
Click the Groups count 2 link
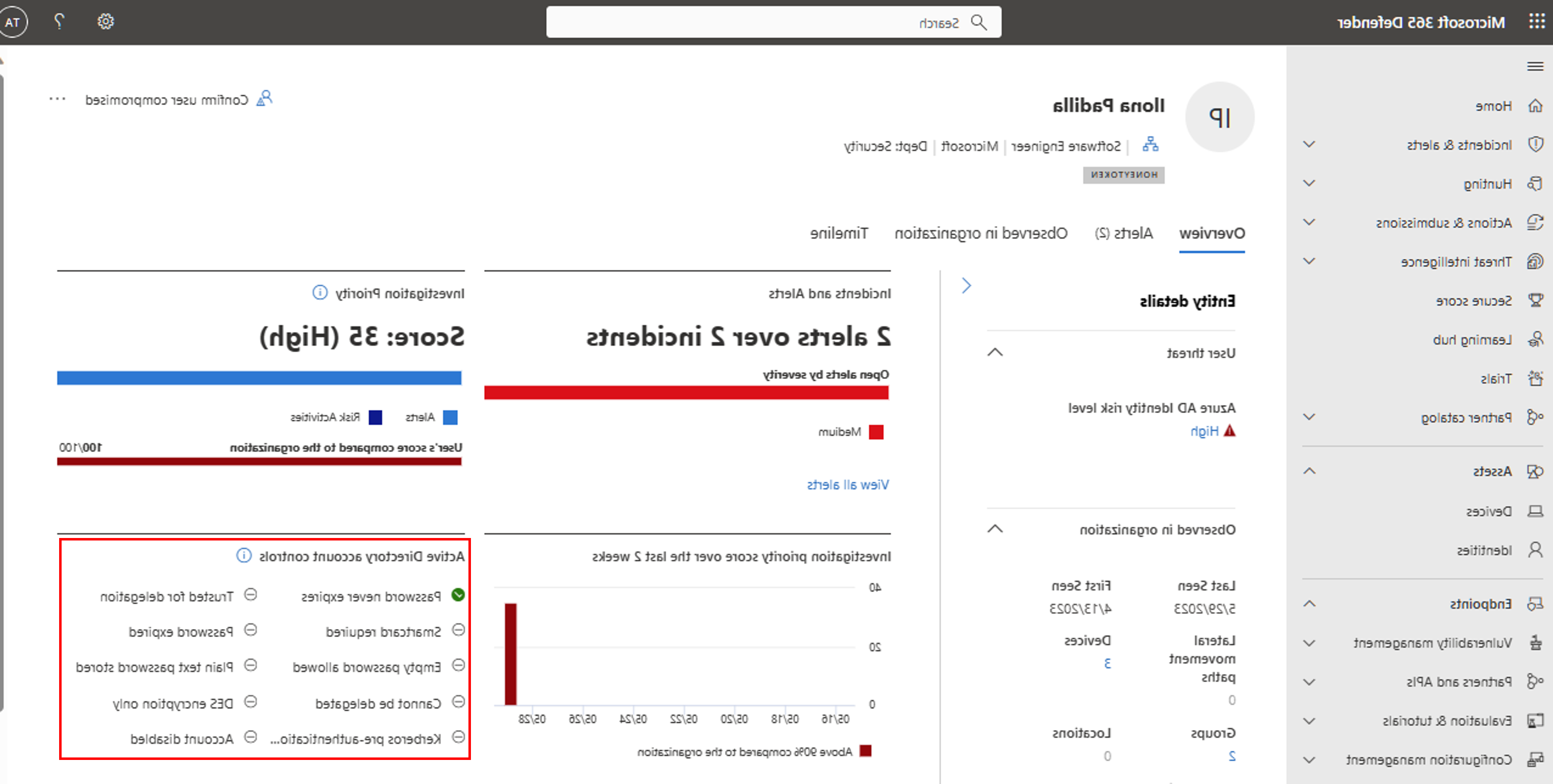[x=1231, y=756]
